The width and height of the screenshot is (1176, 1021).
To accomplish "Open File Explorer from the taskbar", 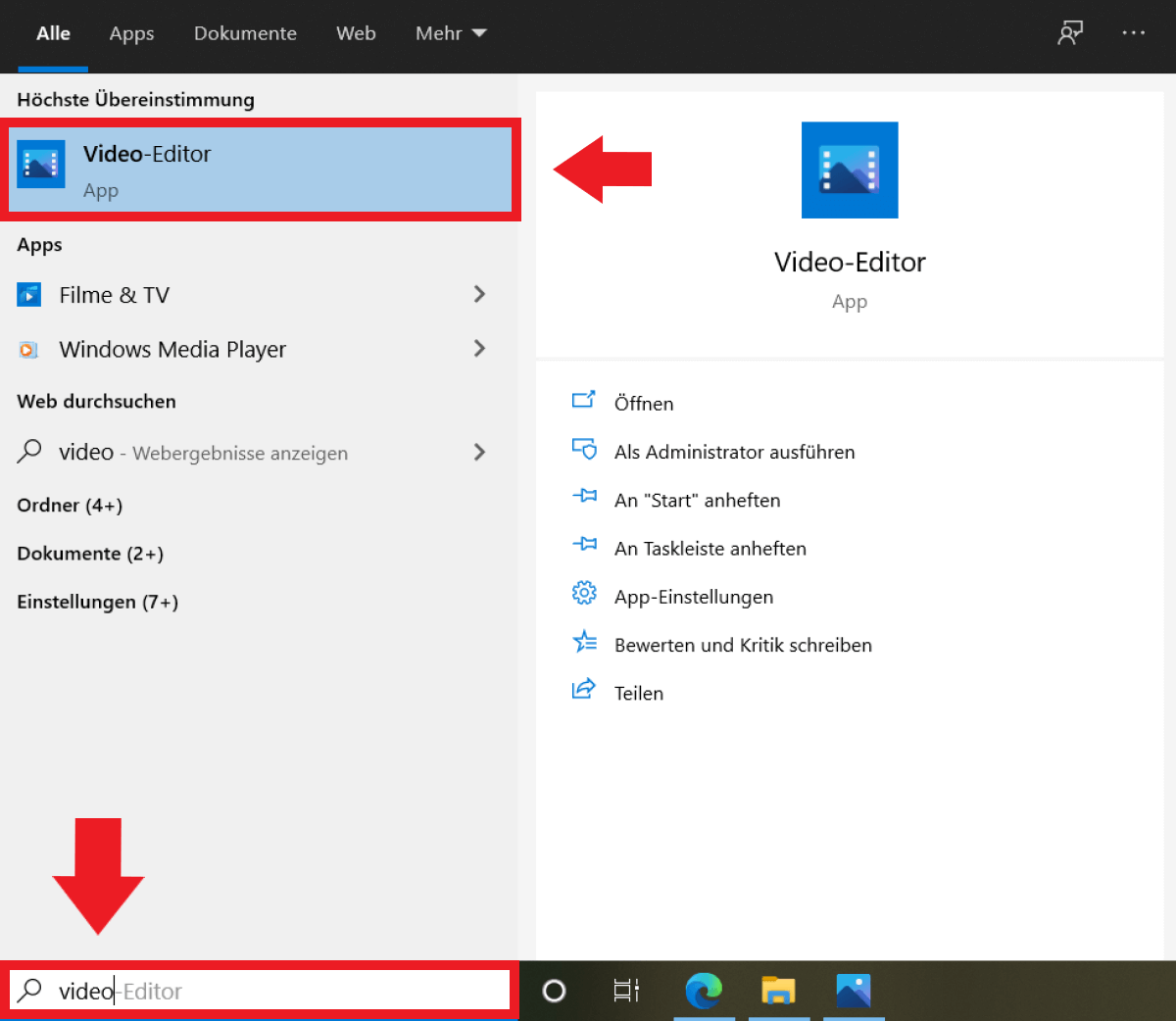I will coord(779,991).
